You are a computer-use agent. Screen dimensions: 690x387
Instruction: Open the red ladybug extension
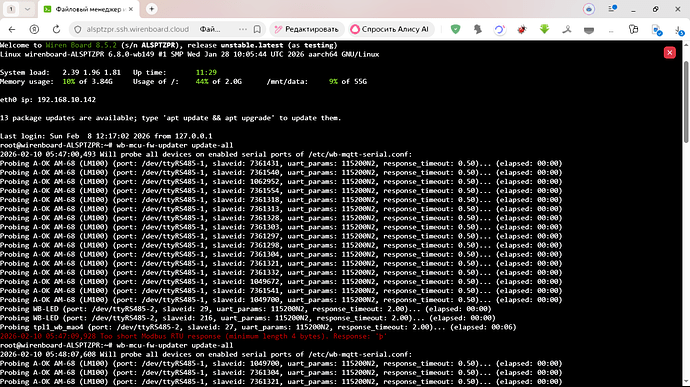pyautogui.click(x=522, y=29)
